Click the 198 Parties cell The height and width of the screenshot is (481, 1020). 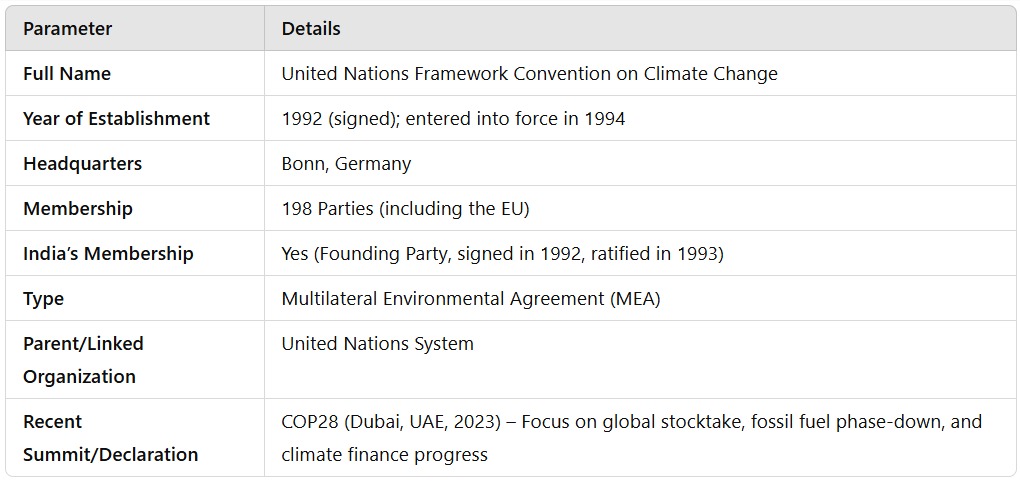tap(406, 208)
